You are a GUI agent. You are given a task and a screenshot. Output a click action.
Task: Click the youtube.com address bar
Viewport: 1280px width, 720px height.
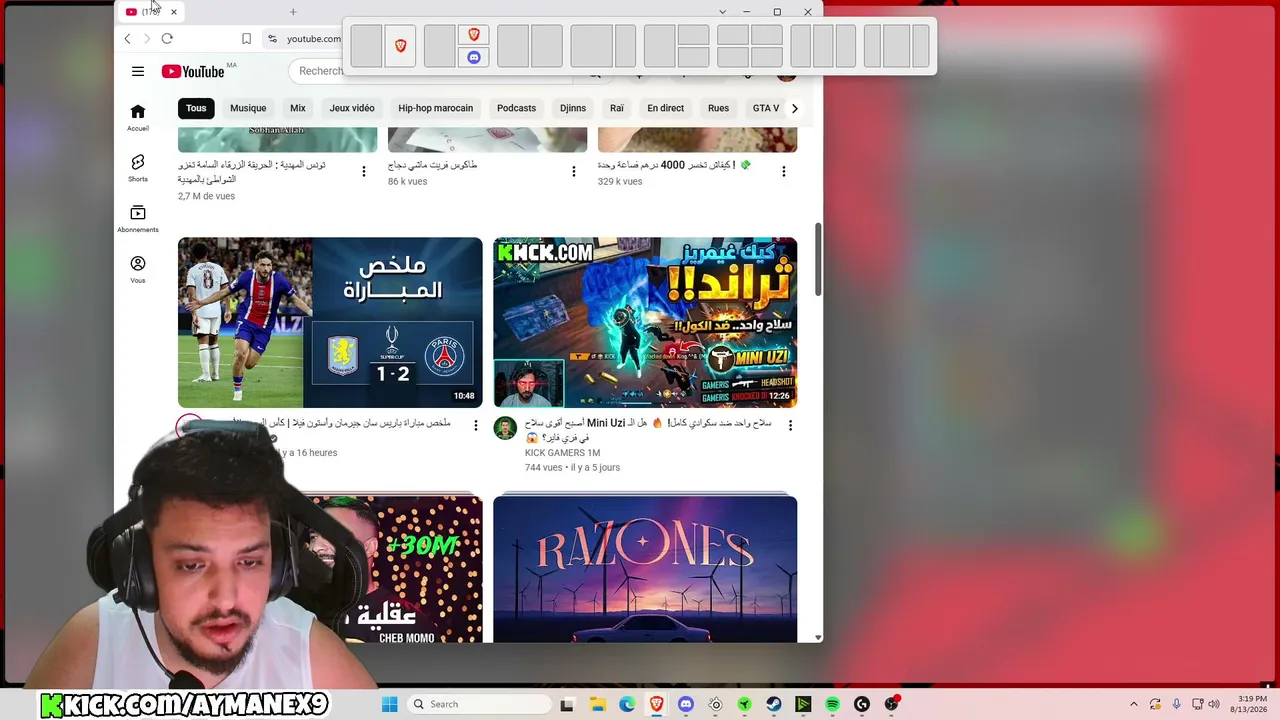[313, 39]
